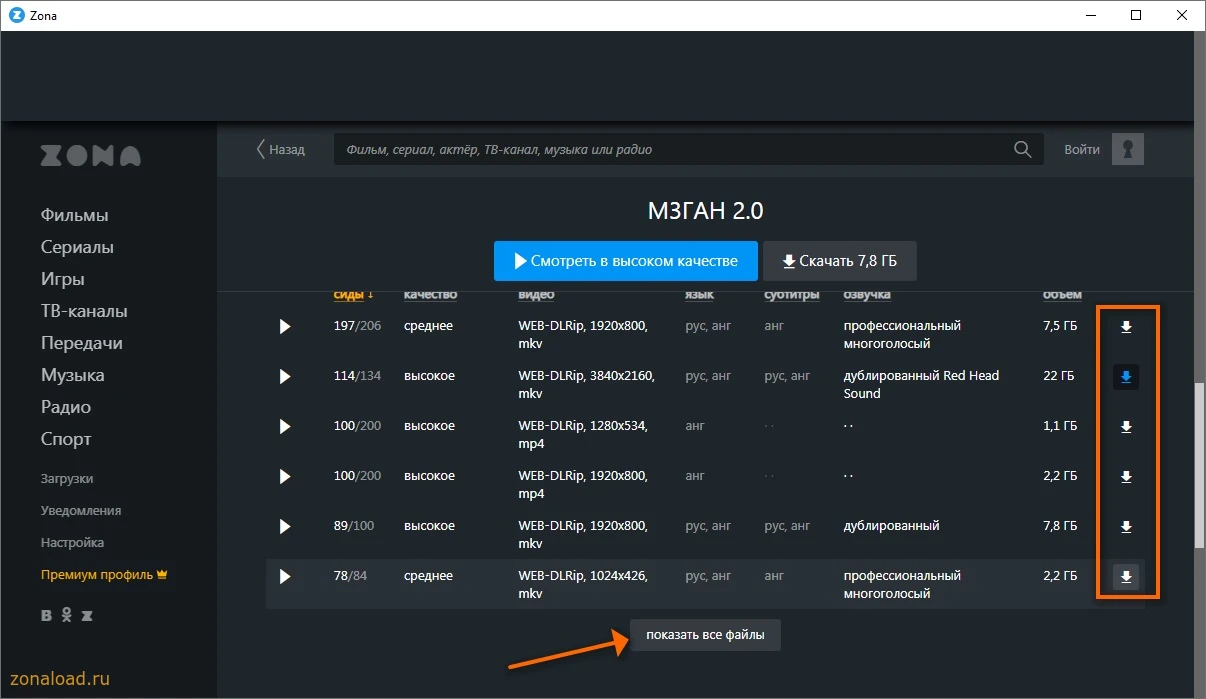Sort by the озвучка column header
Viewport: 1206px width, 699px height.
click(867, 295)
